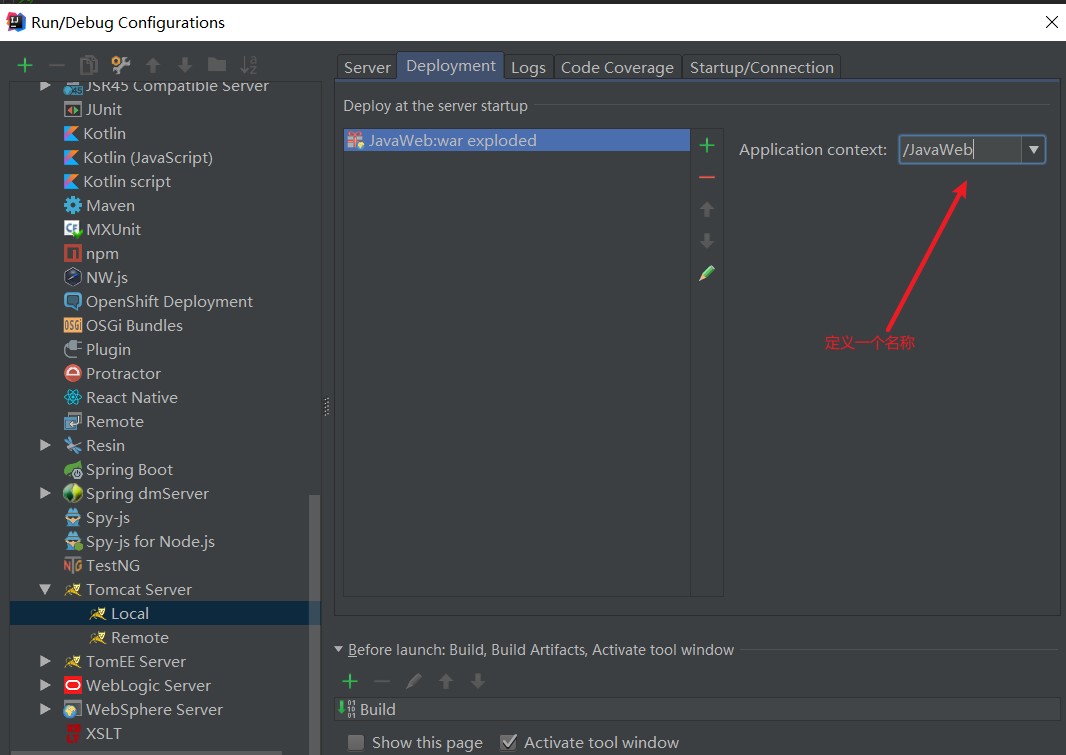Select the Deployment tab
The width and height of the screenshot is (1066, 755).
point(451,66)
